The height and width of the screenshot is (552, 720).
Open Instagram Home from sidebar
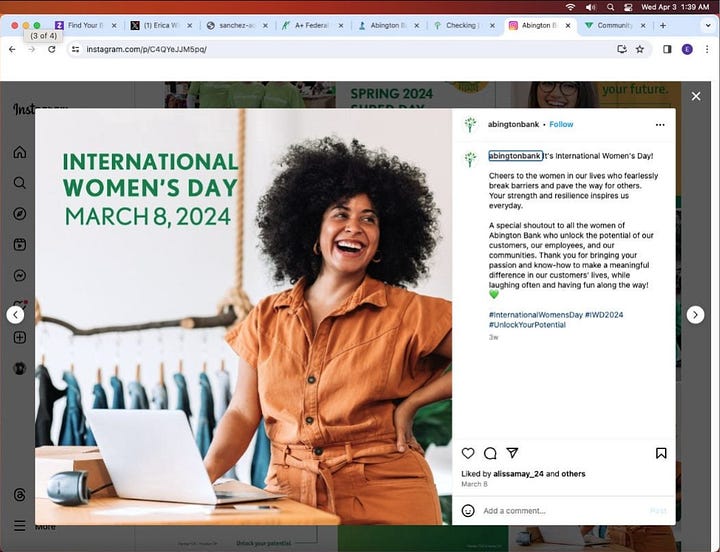click(x=20, y=152)
